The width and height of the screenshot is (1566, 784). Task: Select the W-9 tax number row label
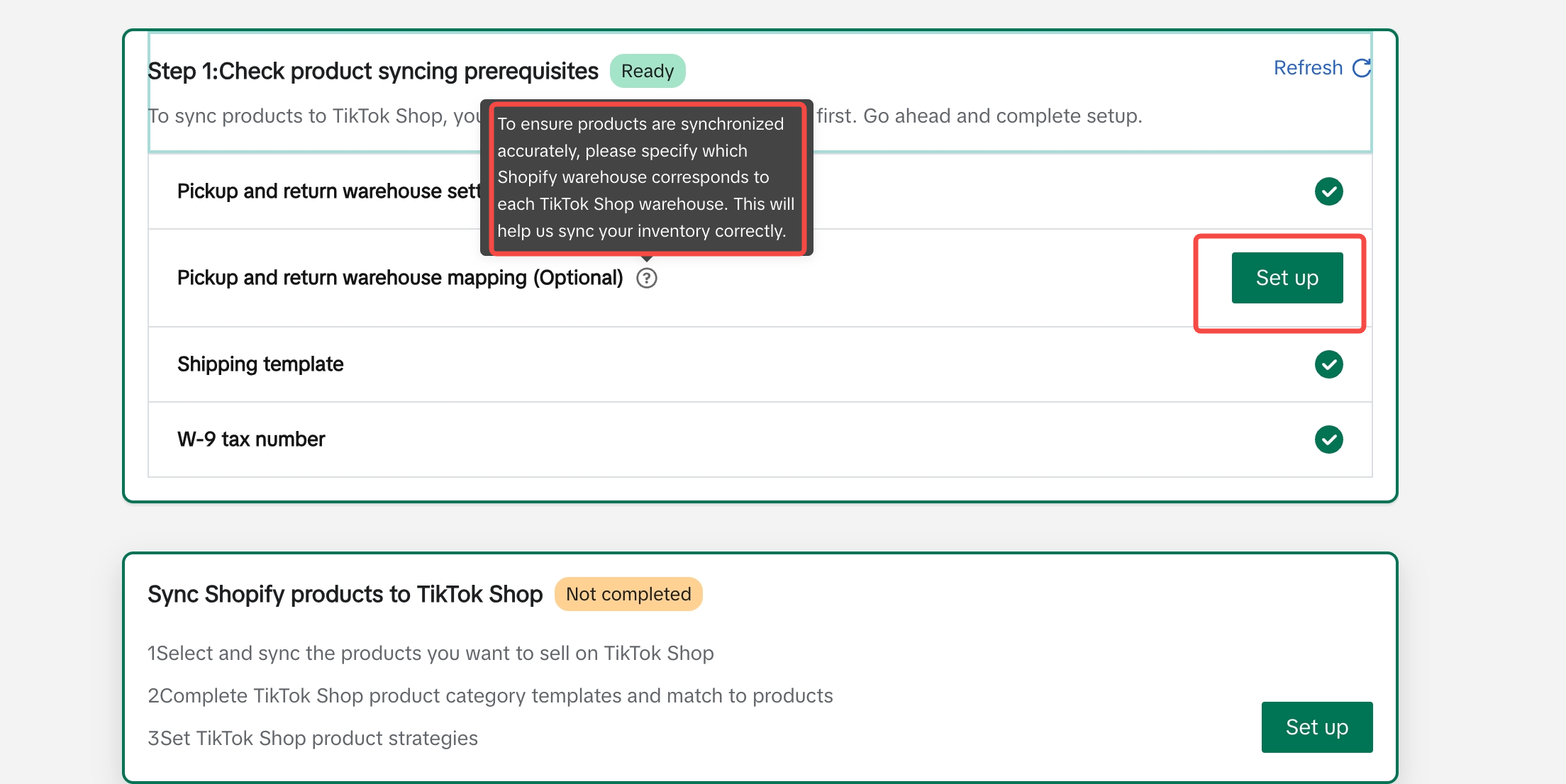click(251, 439)
